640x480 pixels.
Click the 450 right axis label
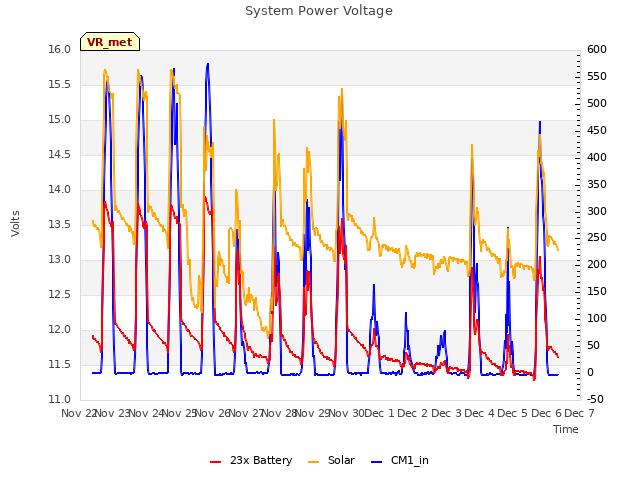pos(597,130)
